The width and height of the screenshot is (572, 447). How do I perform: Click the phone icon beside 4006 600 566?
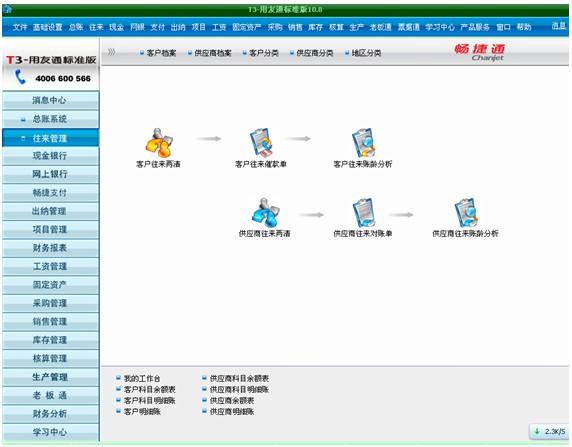tap(20, 77)
